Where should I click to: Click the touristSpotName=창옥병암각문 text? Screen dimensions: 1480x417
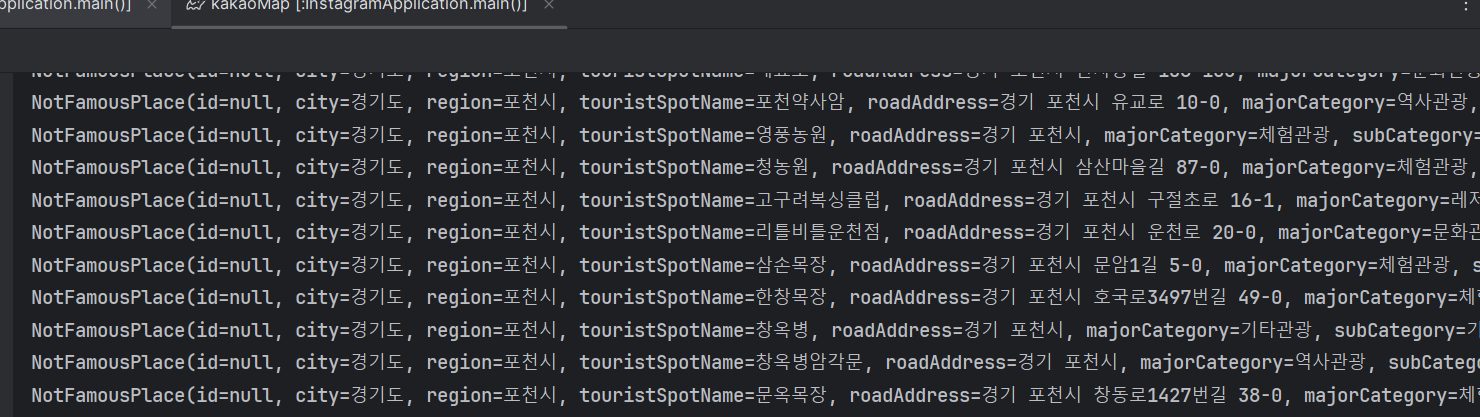point(723,361)
